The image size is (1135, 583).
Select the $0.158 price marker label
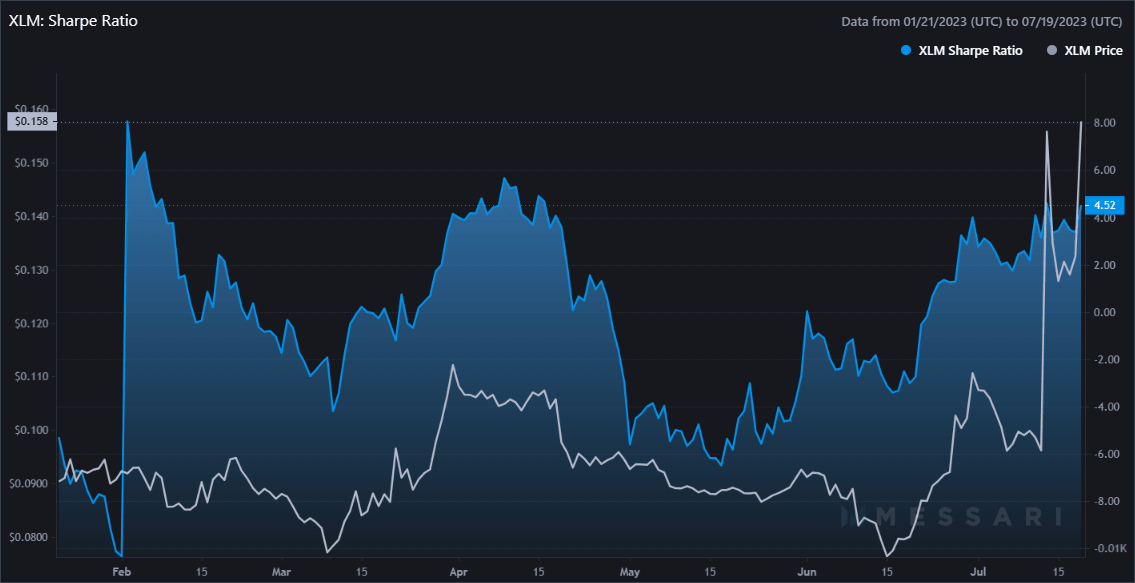pyautogui.click(x=32, y=120)
